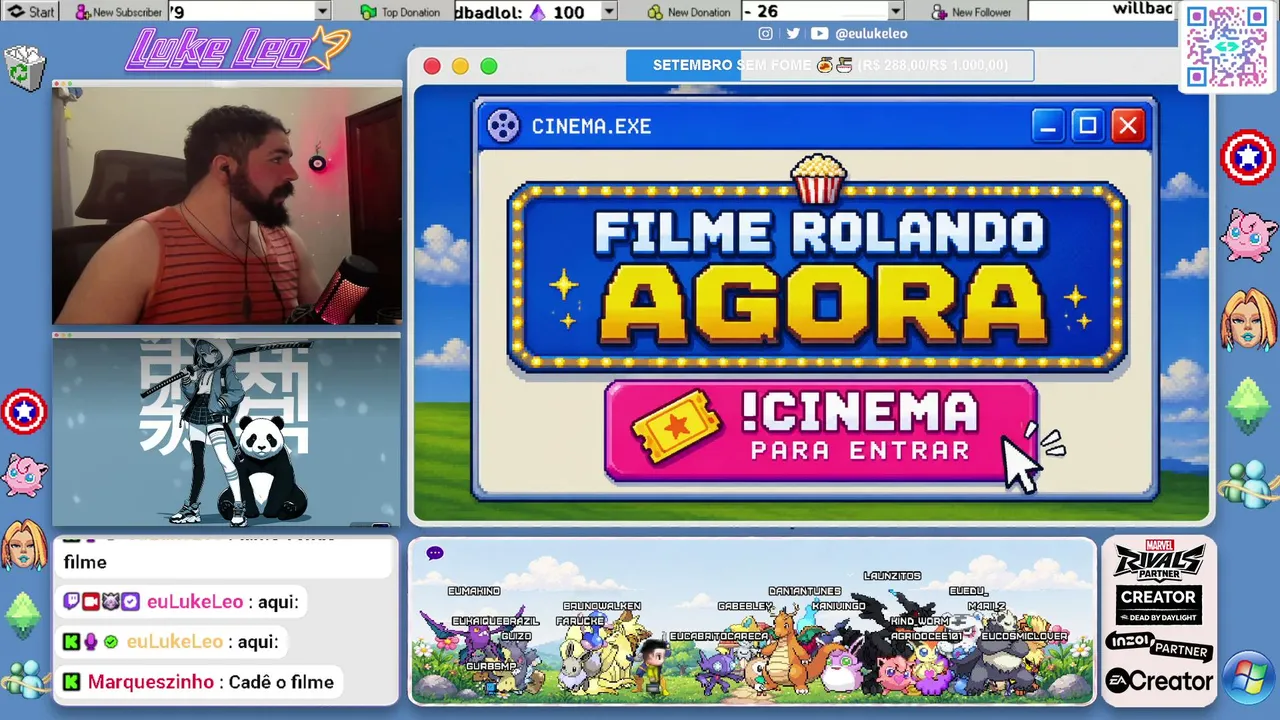
Task: Click the Twitch badge beside euLukeLeo
Action: 71,602
